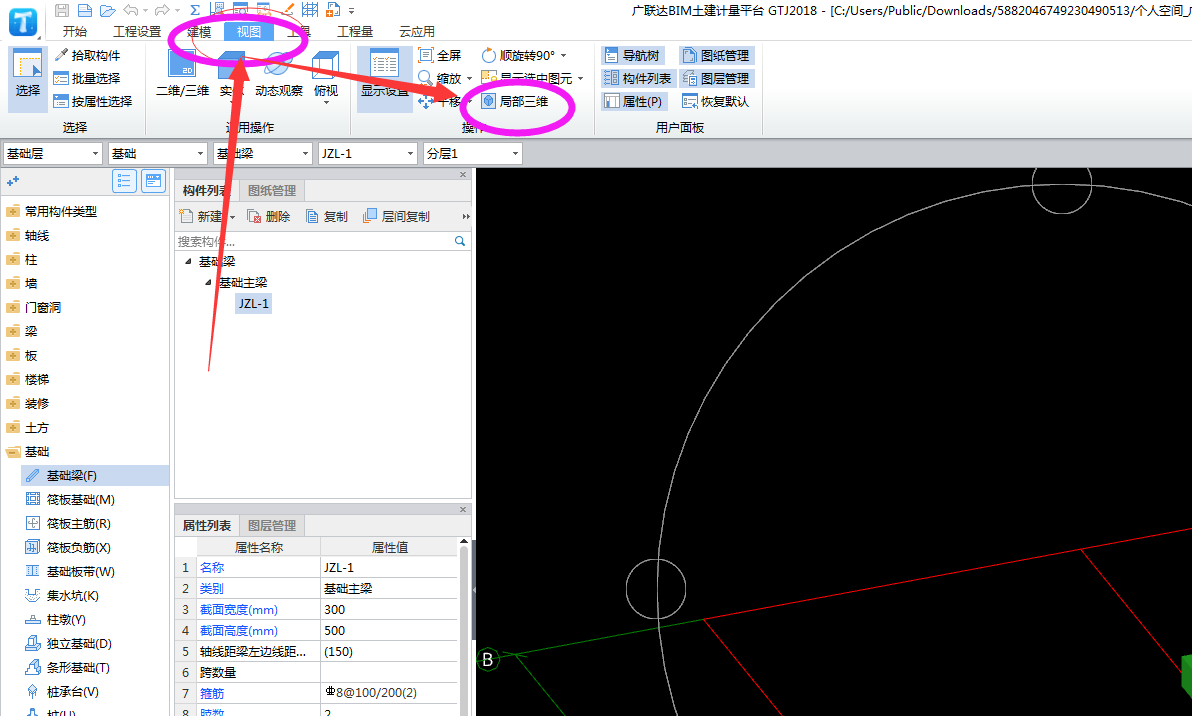Toggle the card view mode button in navigation panel

point(153,181)
